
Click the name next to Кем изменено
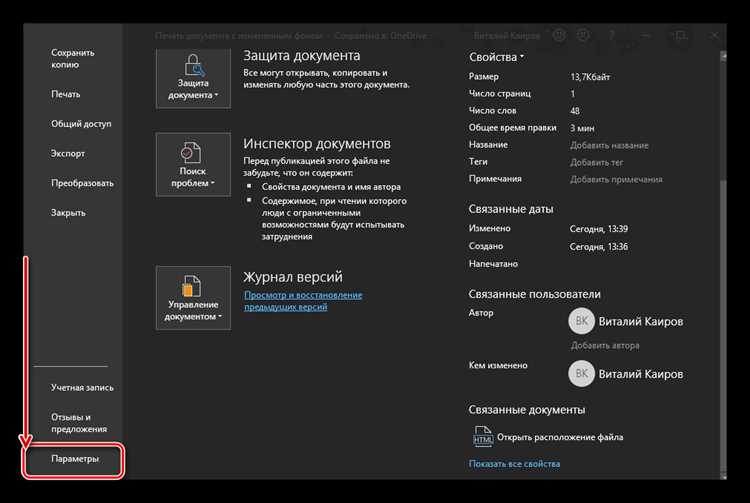pos(640,374)
